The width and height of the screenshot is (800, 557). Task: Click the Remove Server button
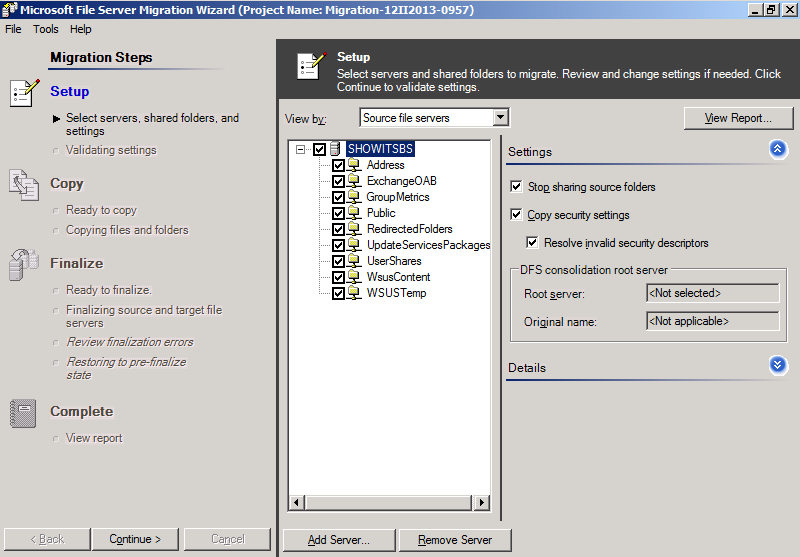click(x=455, y=540)
